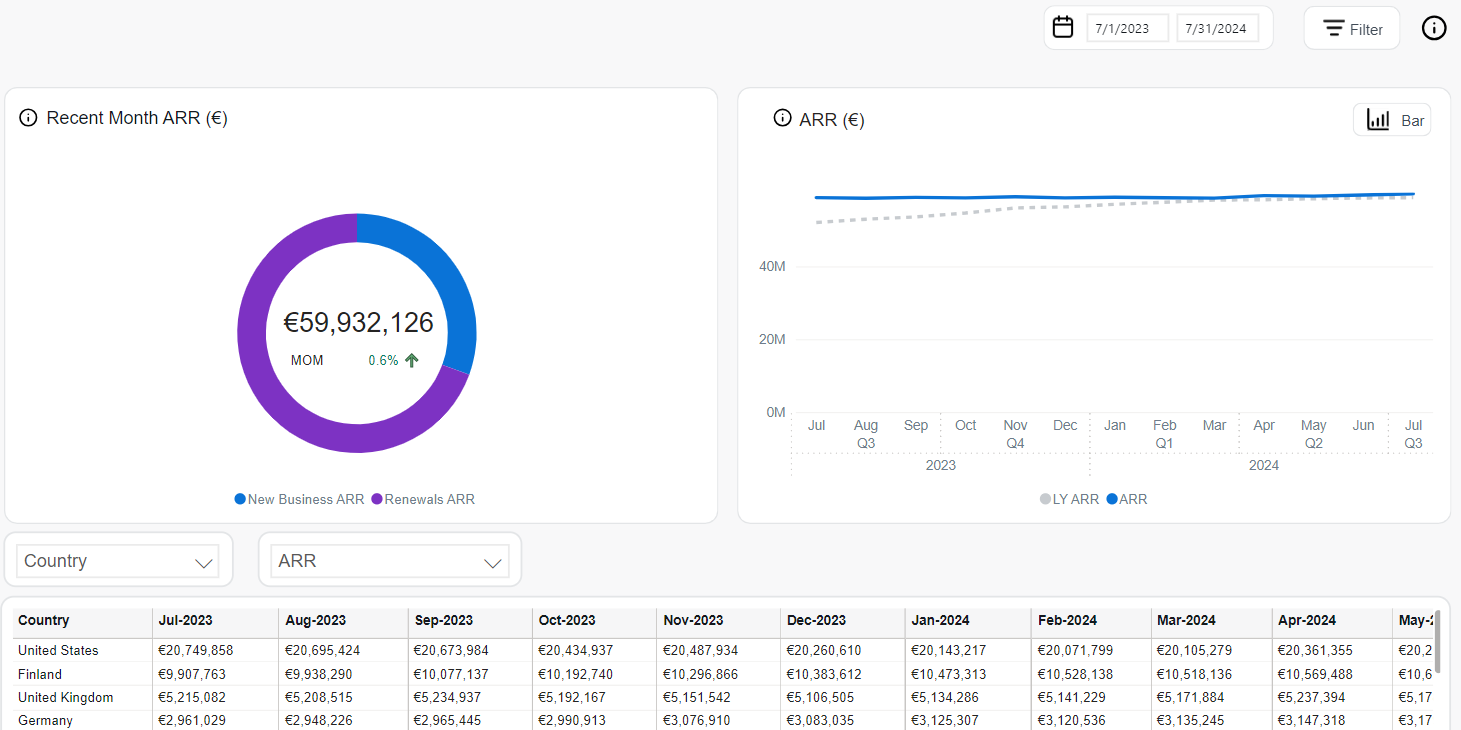This screenshot has height=730, width=1461.
Task: Sort by the Country column header
Action: pos(82,620)
